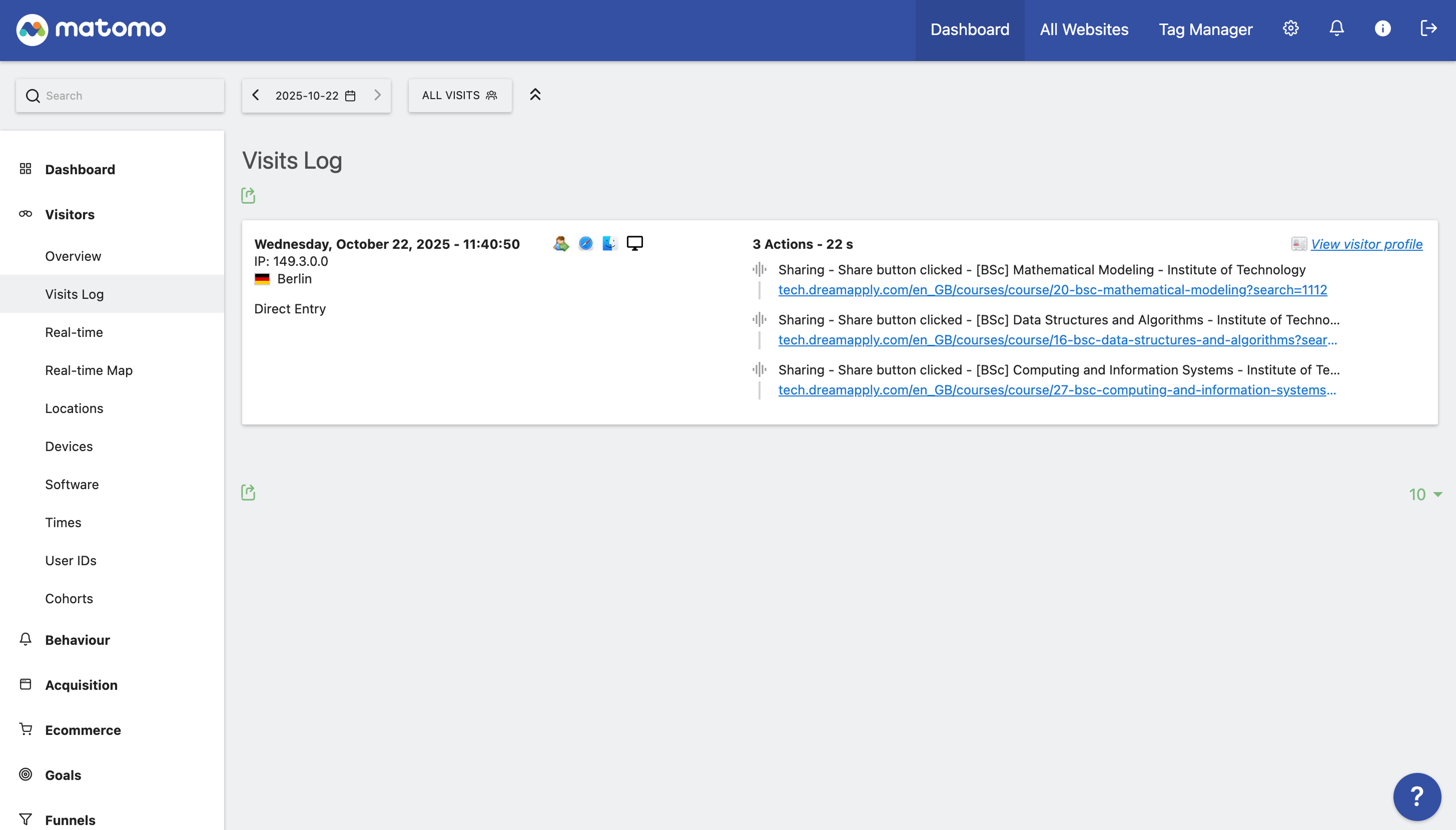
Task: Click the Germany flag icon
Action: (x=262, y=279)
